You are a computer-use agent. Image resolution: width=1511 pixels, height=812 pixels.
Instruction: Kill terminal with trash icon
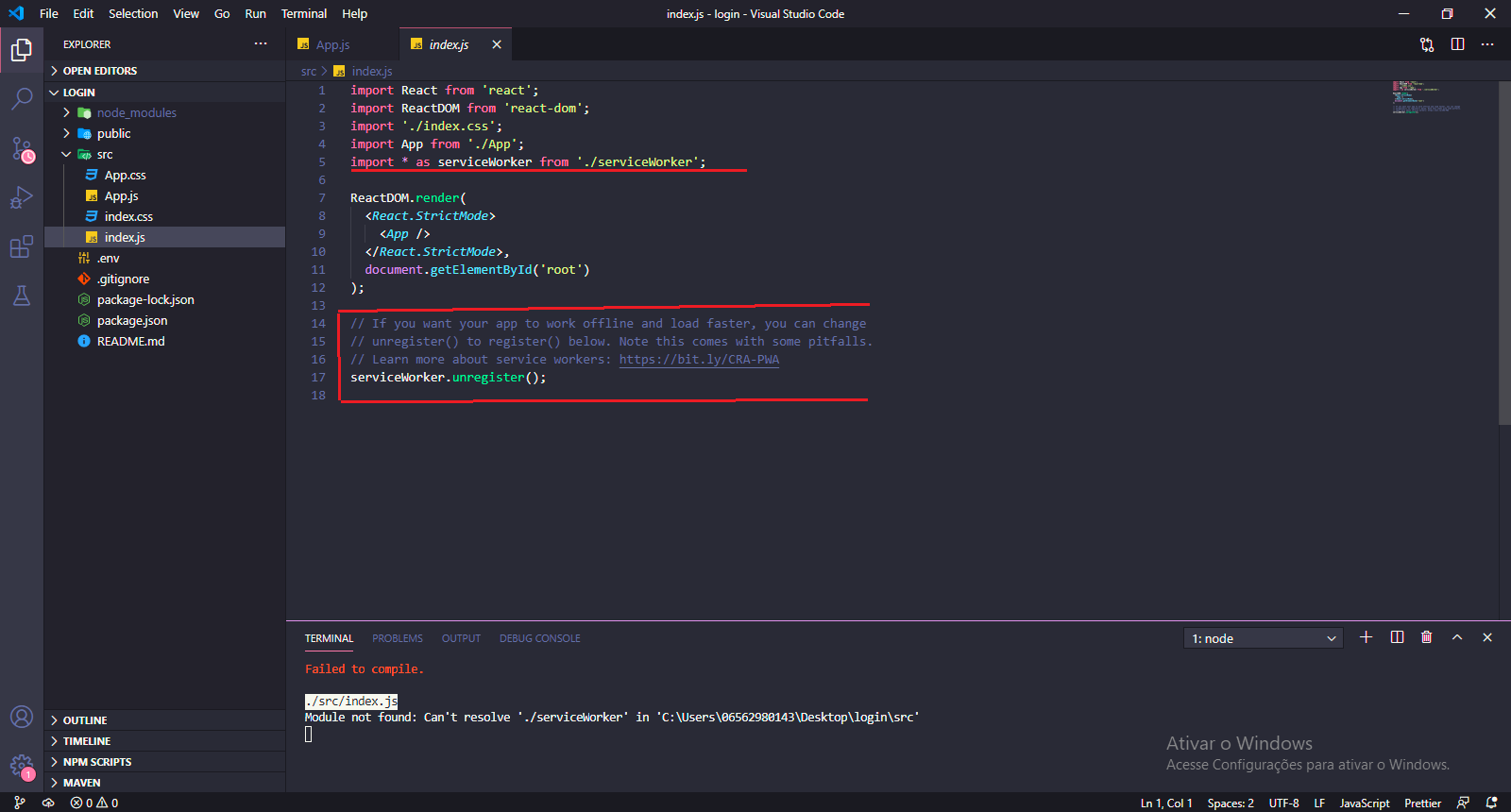point(1426,637)
